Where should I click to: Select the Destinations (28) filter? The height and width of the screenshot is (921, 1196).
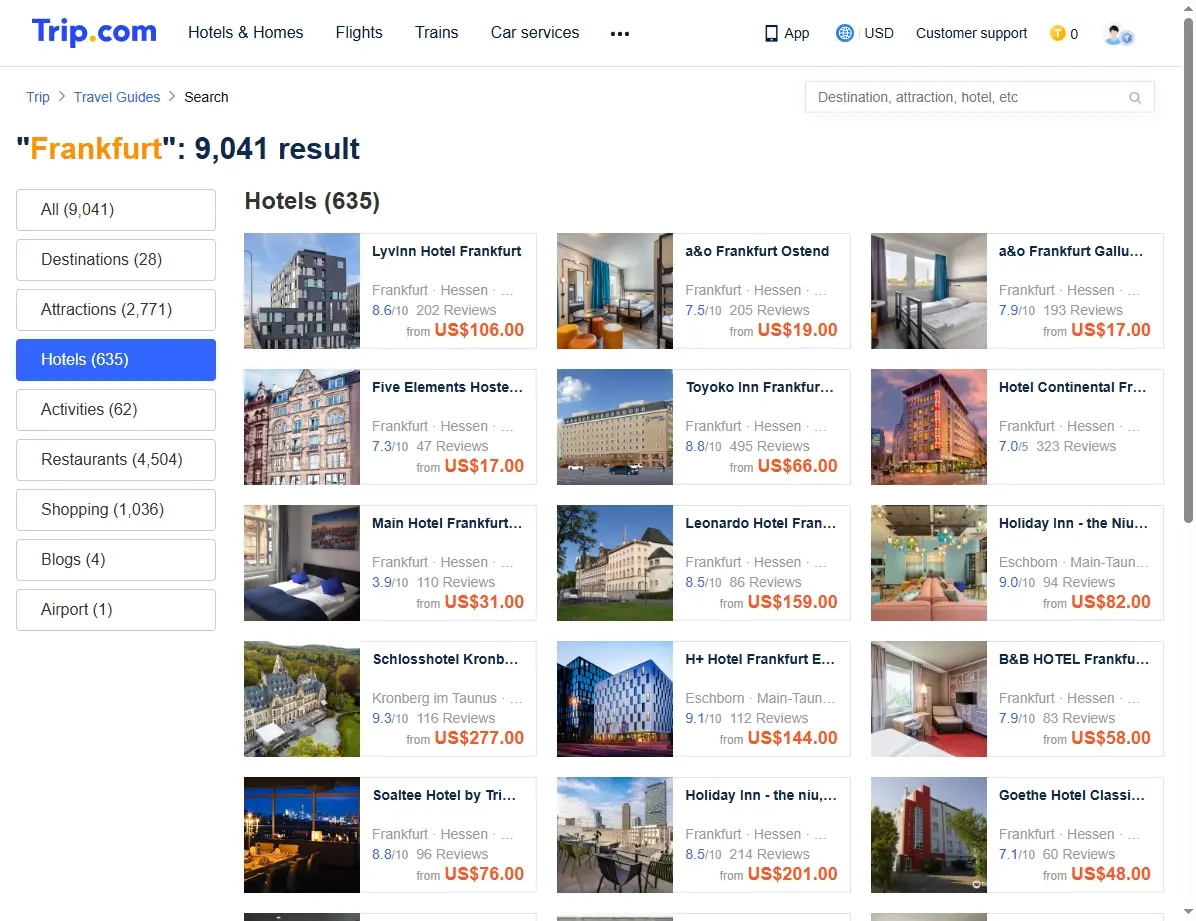(116, 259)
